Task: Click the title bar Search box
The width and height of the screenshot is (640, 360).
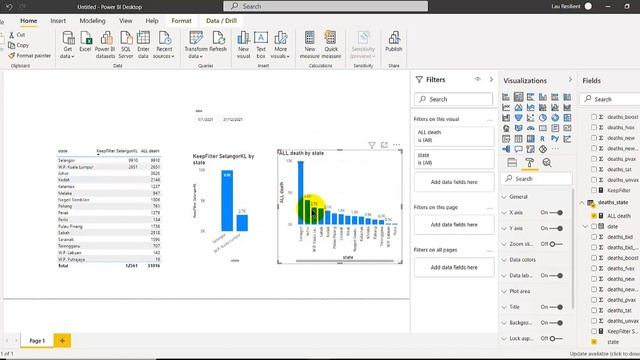Action: click(325, 6)
